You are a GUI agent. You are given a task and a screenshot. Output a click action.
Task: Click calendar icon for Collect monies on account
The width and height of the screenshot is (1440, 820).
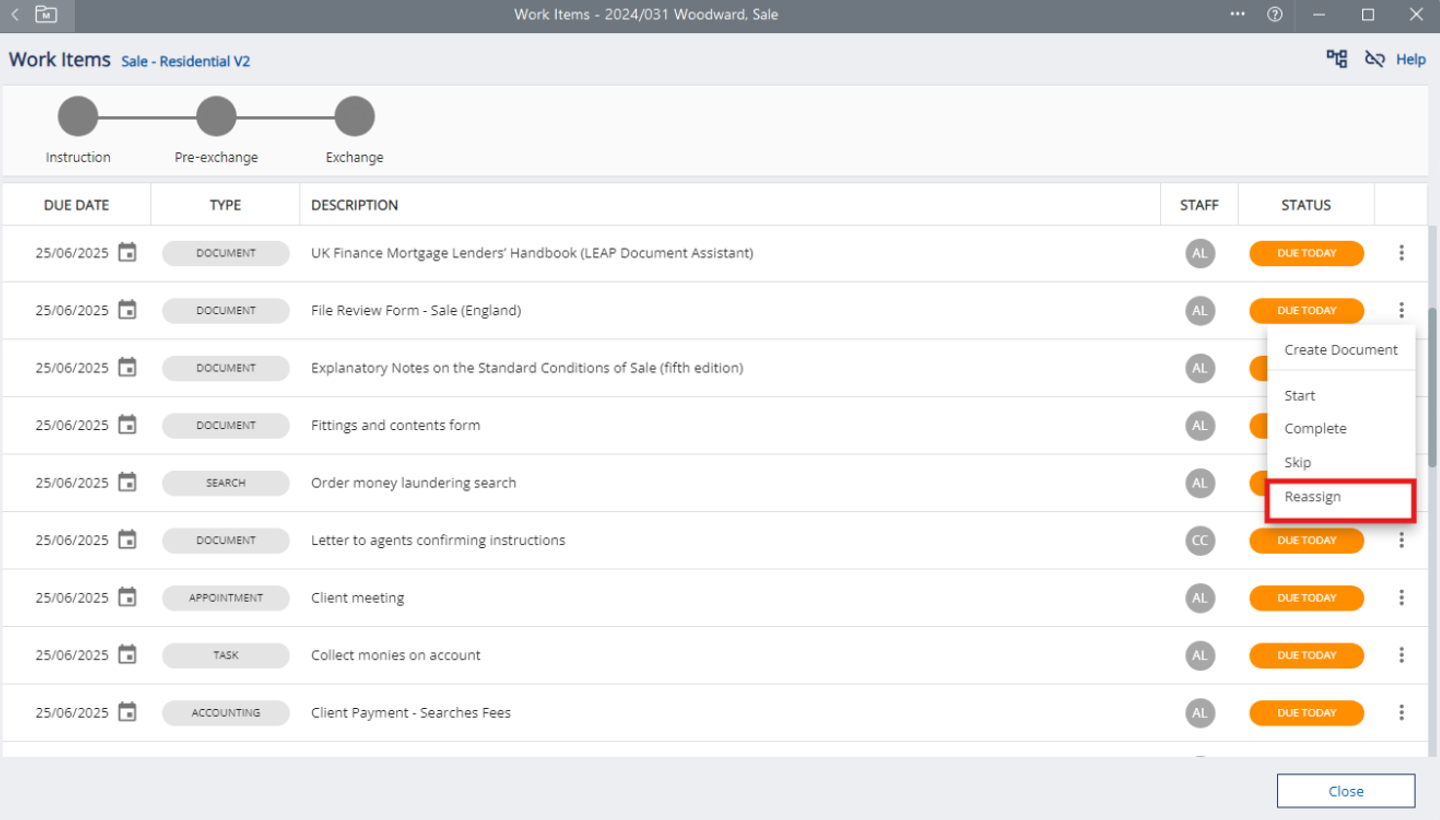click(x=127, y=655)
